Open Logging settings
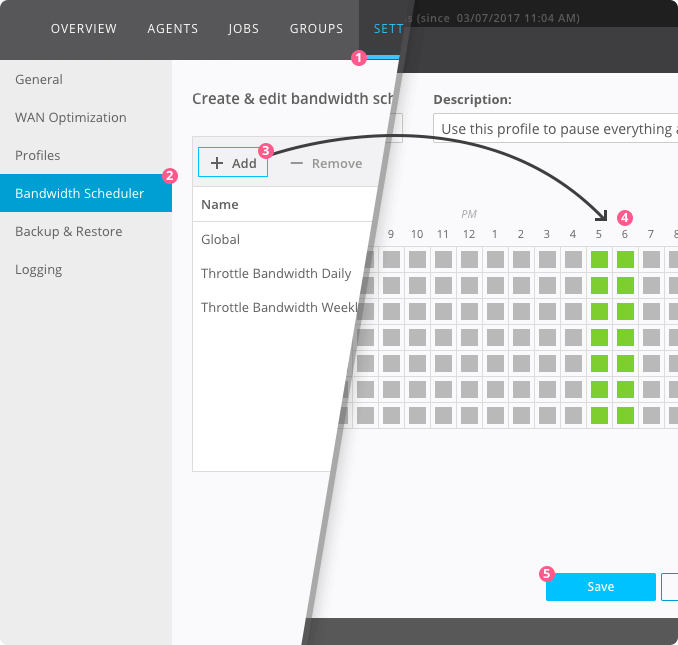 [86, 269]
